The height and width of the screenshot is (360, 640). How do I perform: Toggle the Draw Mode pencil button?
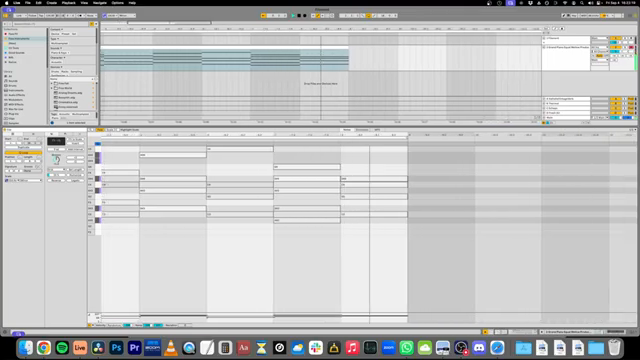(x=564, y=16)
